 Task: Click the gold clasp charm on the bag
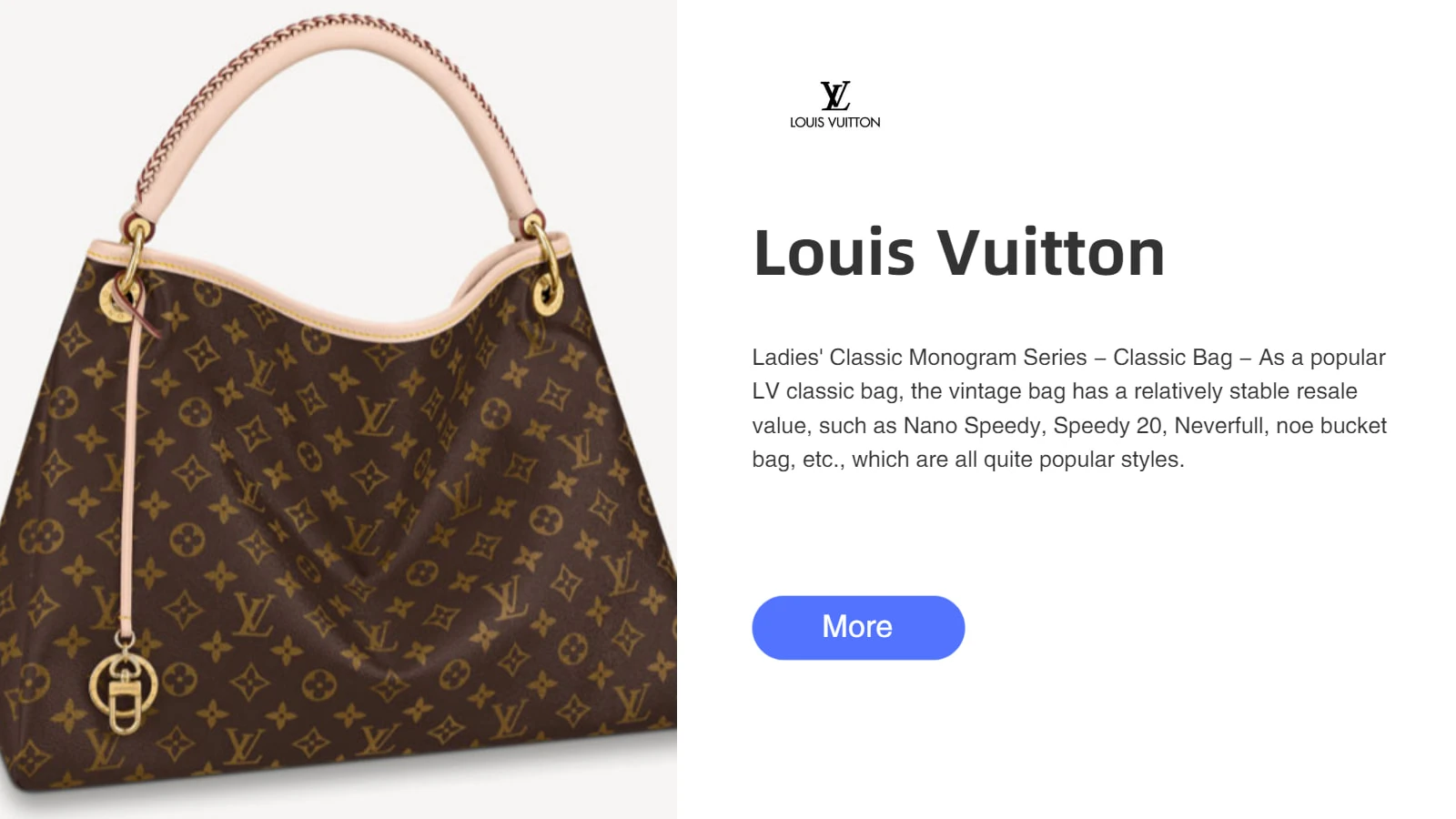point(124,687)
